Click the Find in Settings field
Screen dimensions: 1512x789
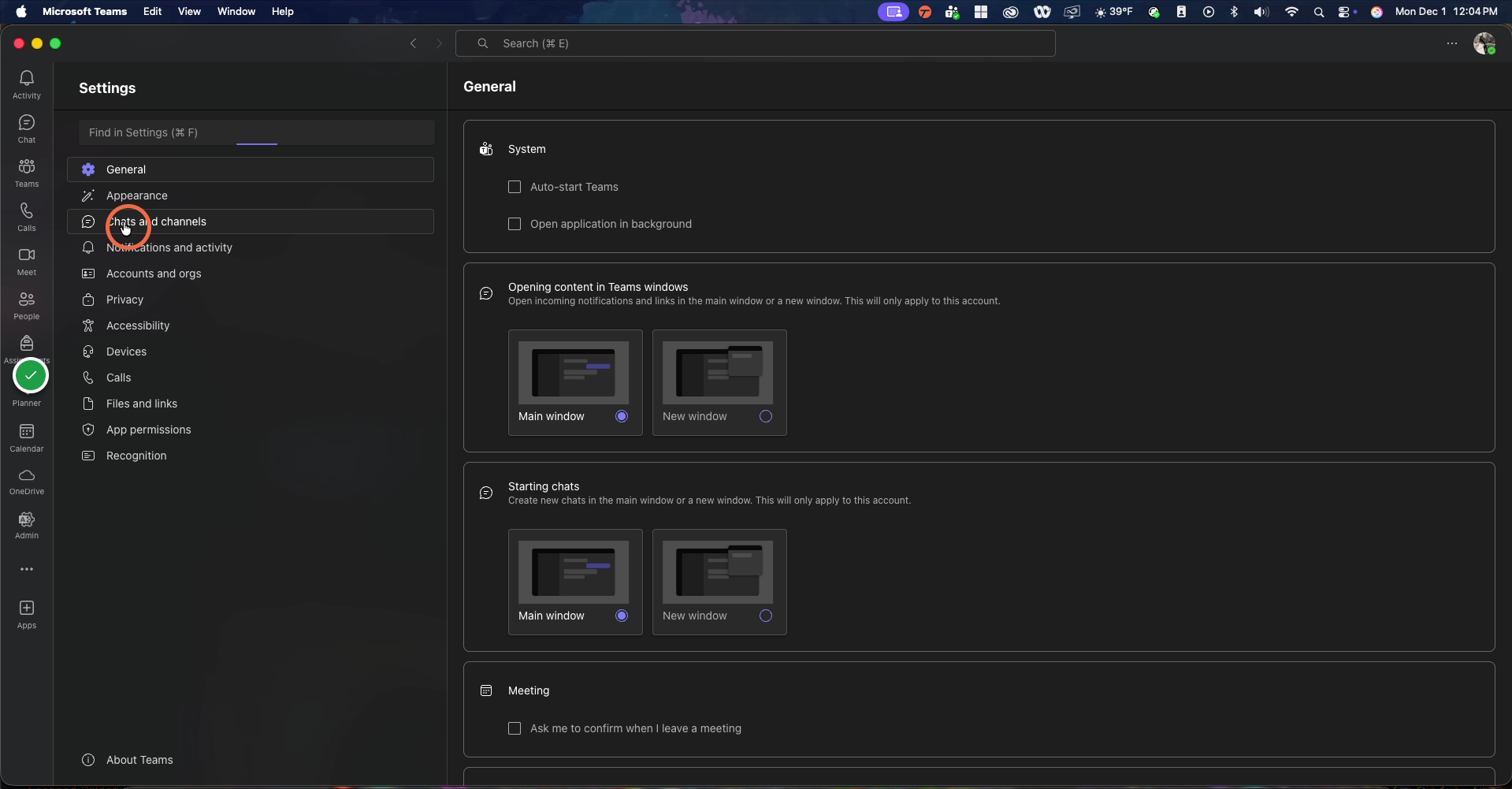(257, 132)
